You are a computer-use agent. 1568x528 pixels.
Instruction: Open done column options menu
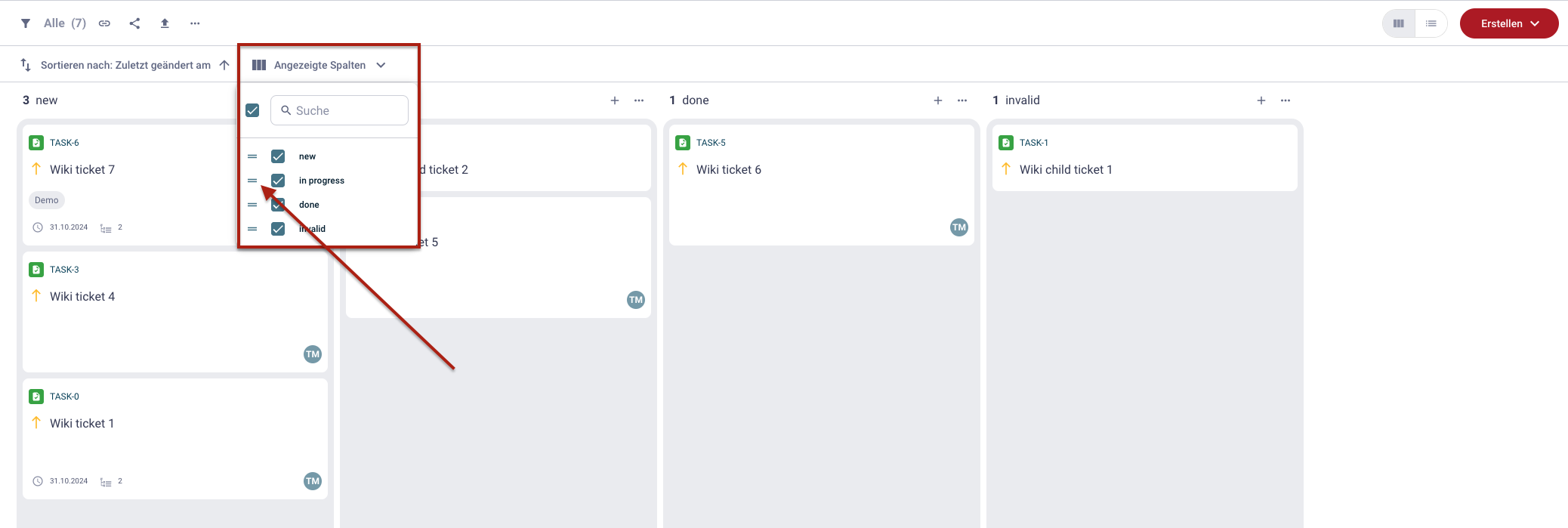pos(962,100)
